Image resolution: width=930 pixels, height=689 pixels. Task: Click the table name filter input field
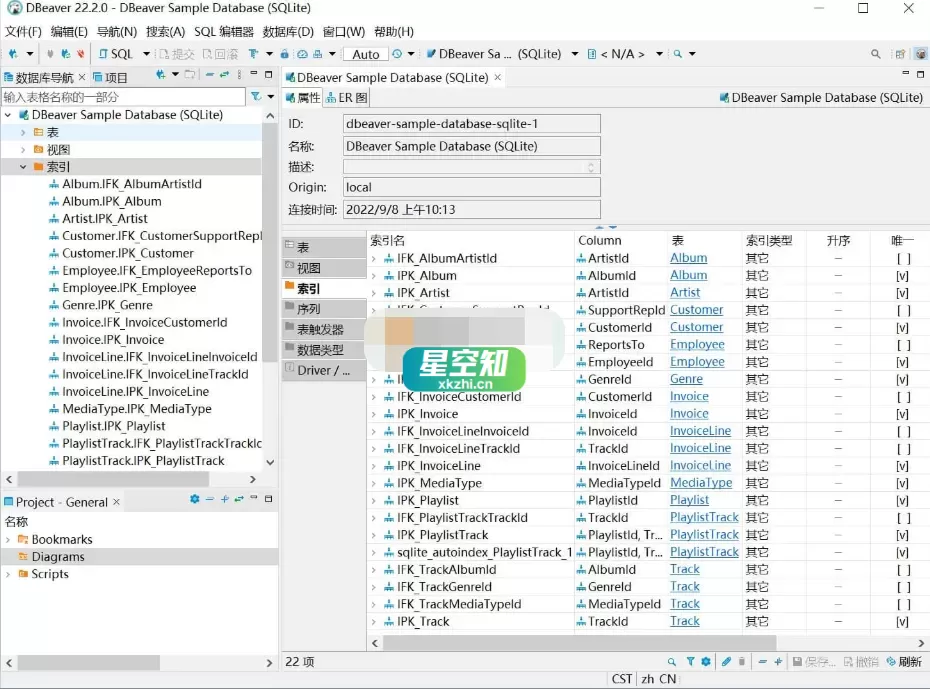click(x=120, y=96)
